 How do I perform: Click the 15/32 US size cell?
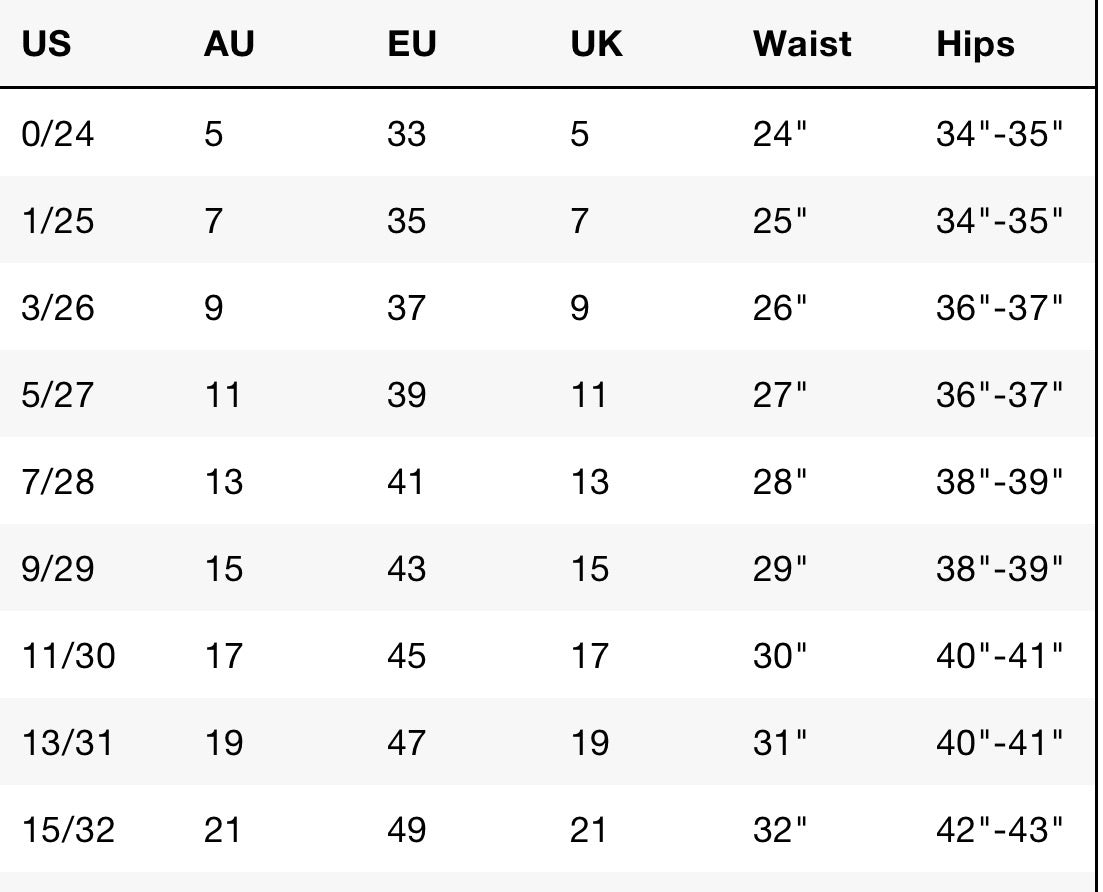(68, 830)
